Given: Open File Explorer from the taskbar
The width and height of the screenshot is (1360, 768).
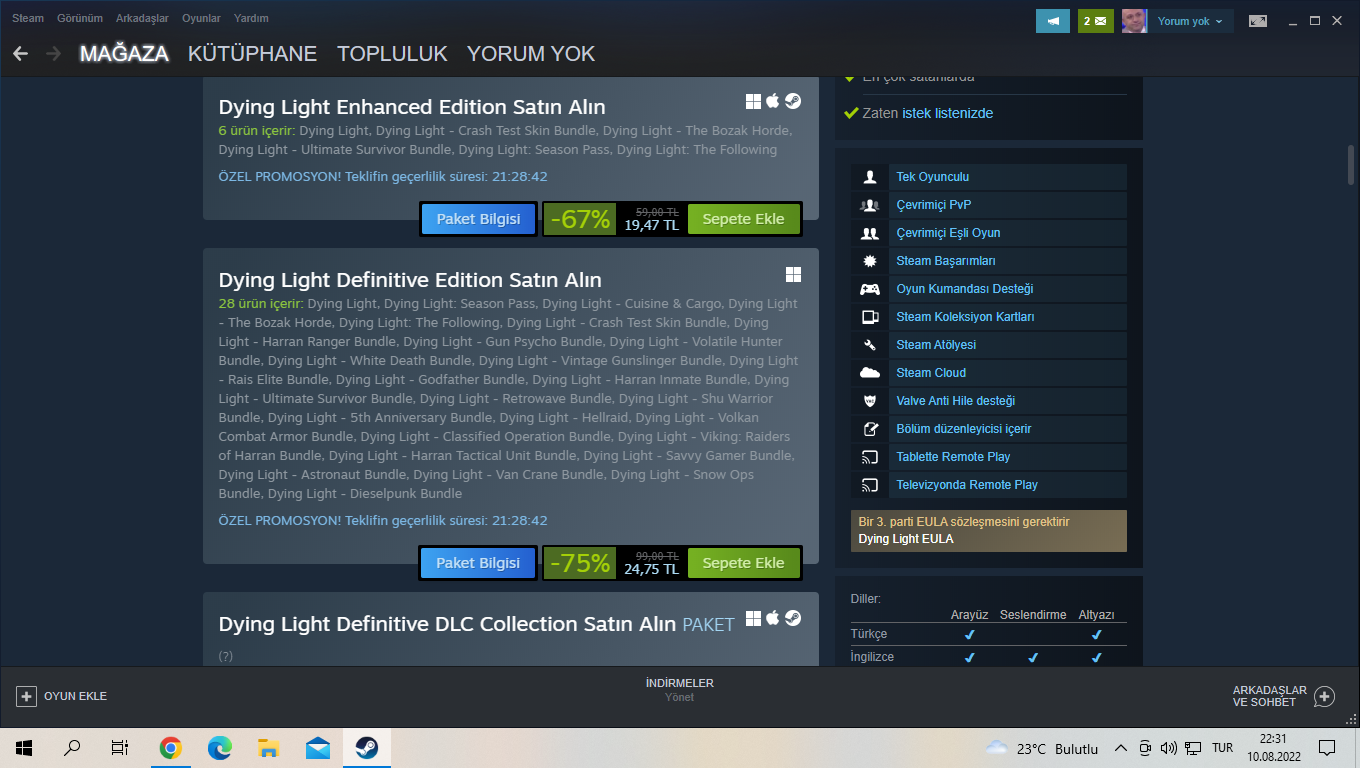Looking at the screenshot, I should coord(268,748).
